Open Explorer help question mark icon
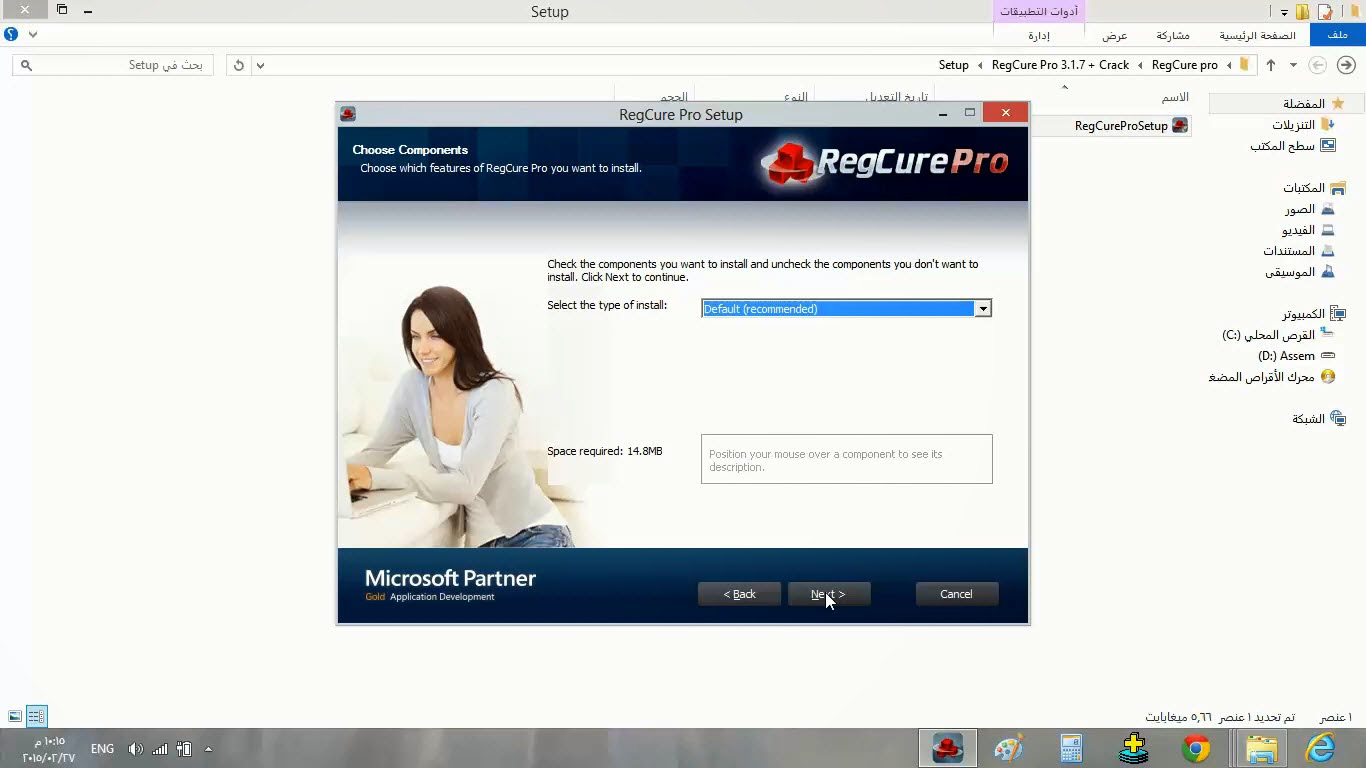 click(x=11, y=34)
